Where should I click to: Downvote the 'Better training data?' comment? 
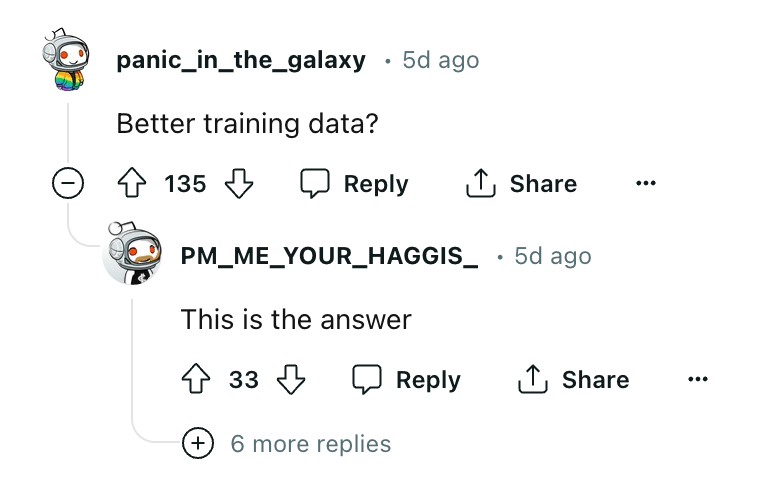pyautogui.click(x=237, y=184)
